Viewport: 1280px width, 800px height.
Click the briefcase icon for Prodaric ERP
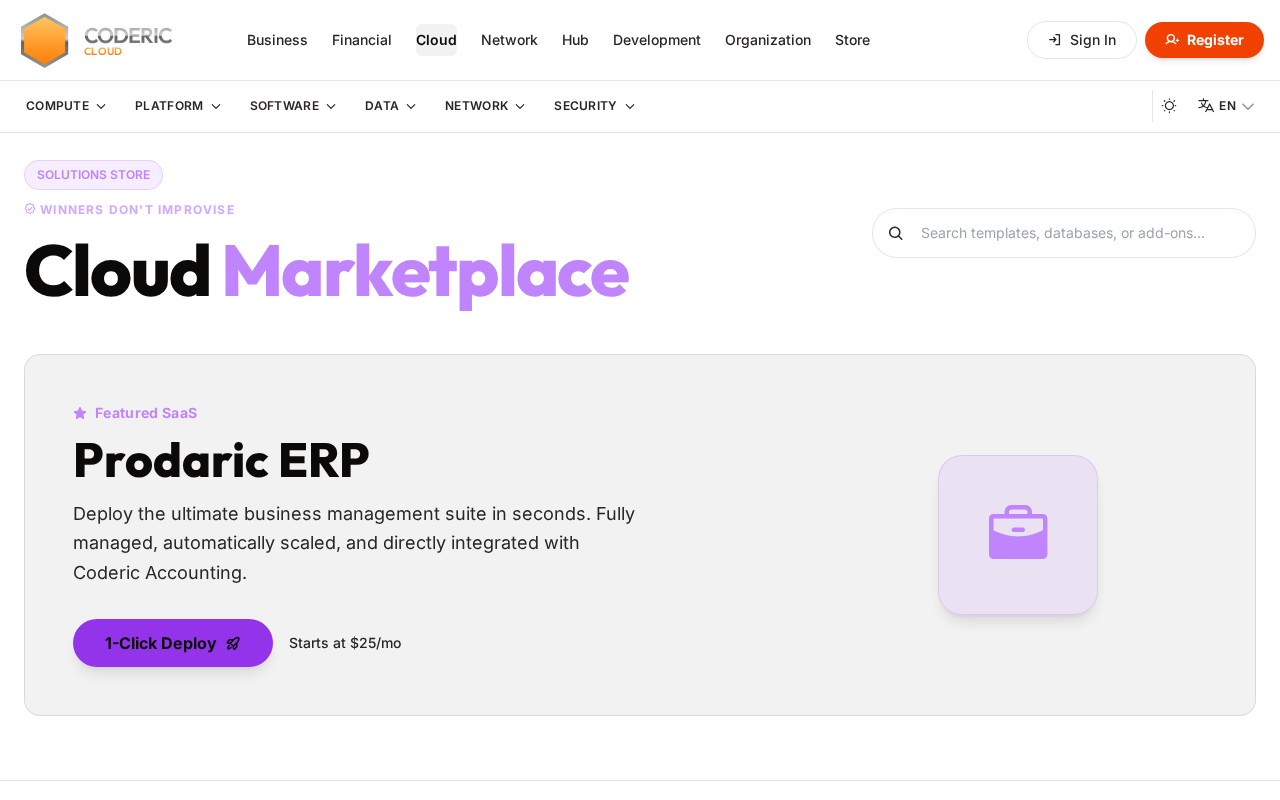[x=1018, y=533]
